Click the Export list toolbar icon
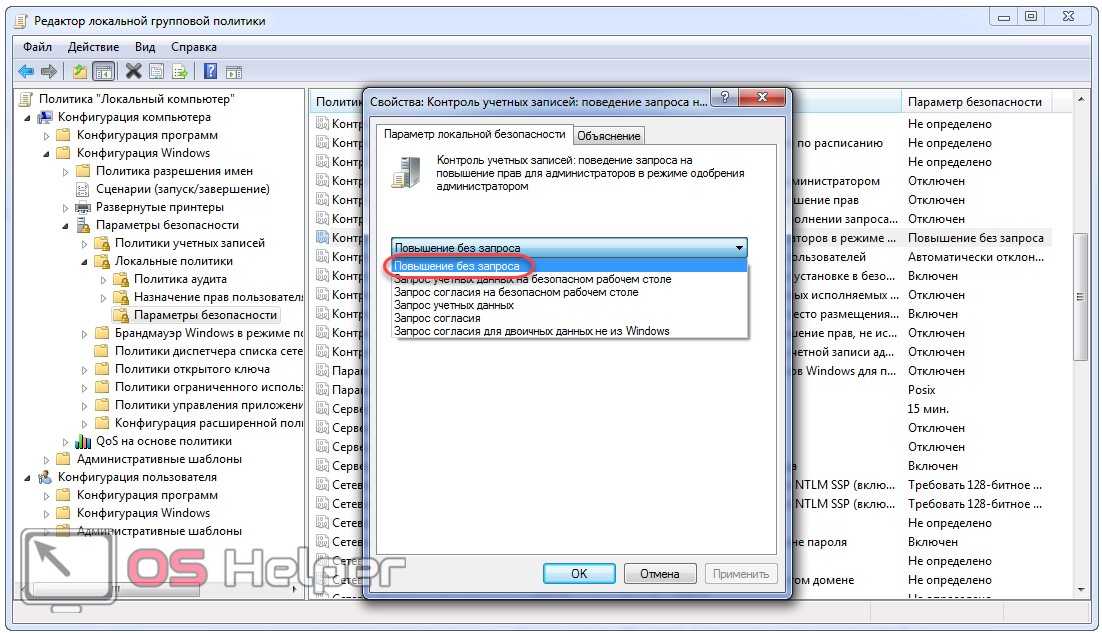Screen dimensions: 1102x633 [180, 71]
